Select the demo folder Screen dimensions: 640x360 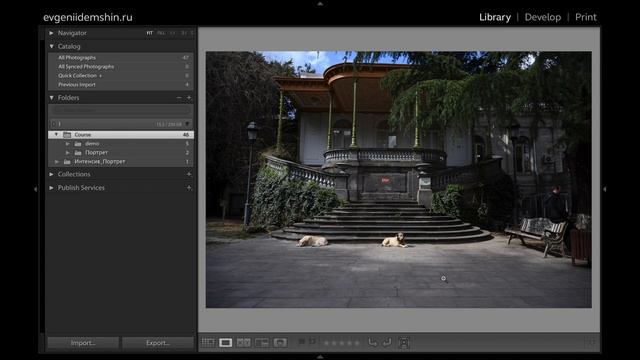click(121, 144)
